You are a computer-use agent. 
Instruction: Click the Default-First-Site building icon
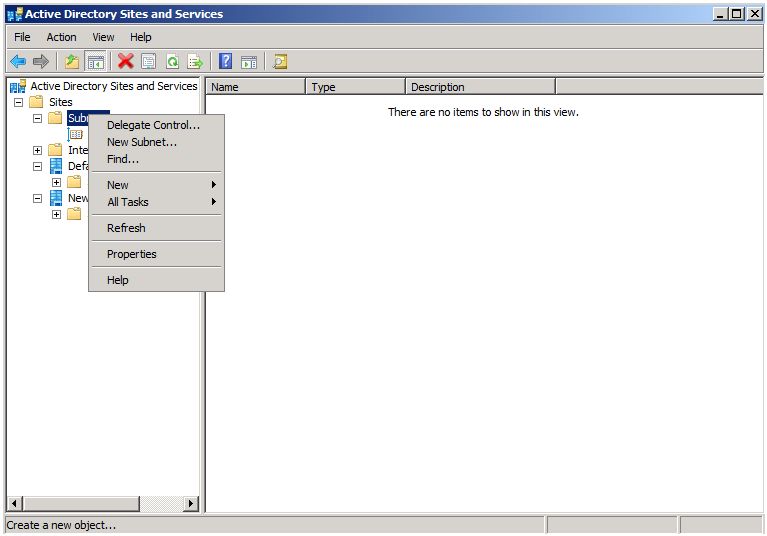(x=56, y=166)
